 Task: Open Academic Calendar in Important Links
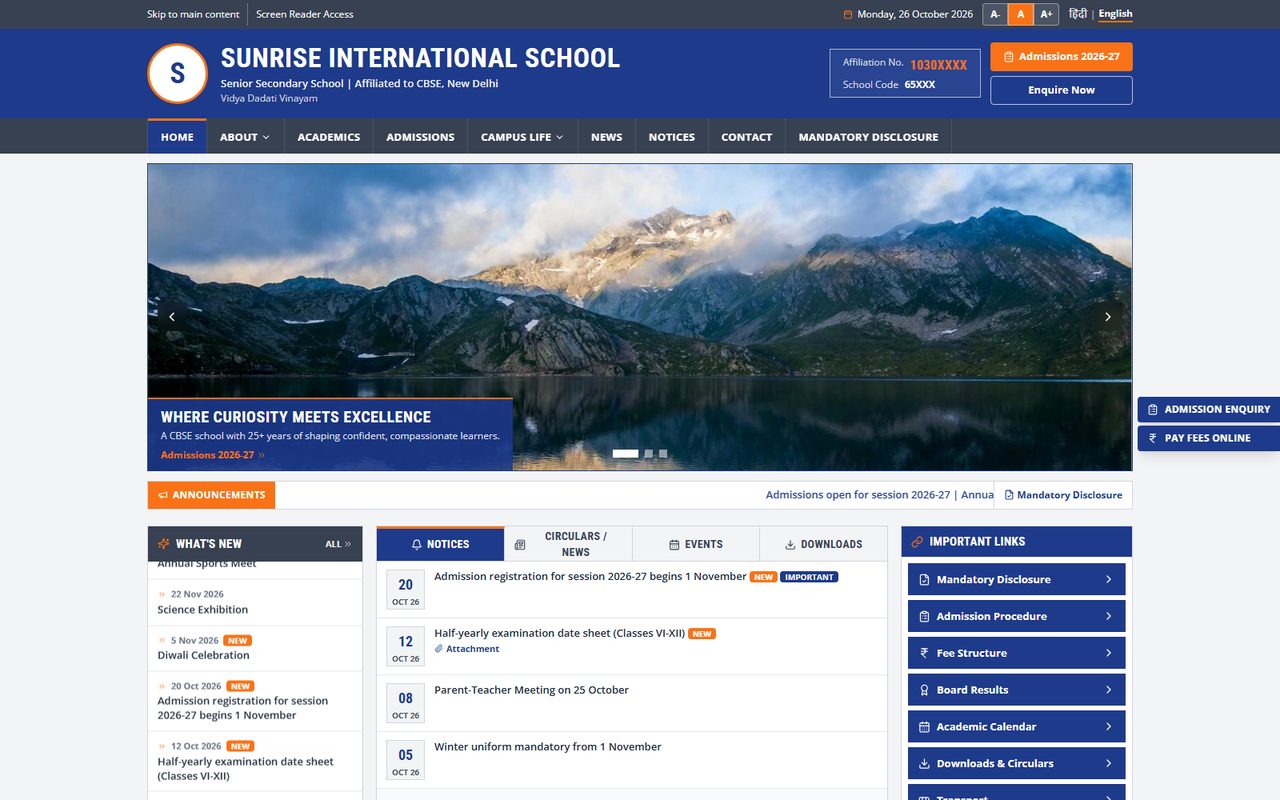pos(1016,727)
